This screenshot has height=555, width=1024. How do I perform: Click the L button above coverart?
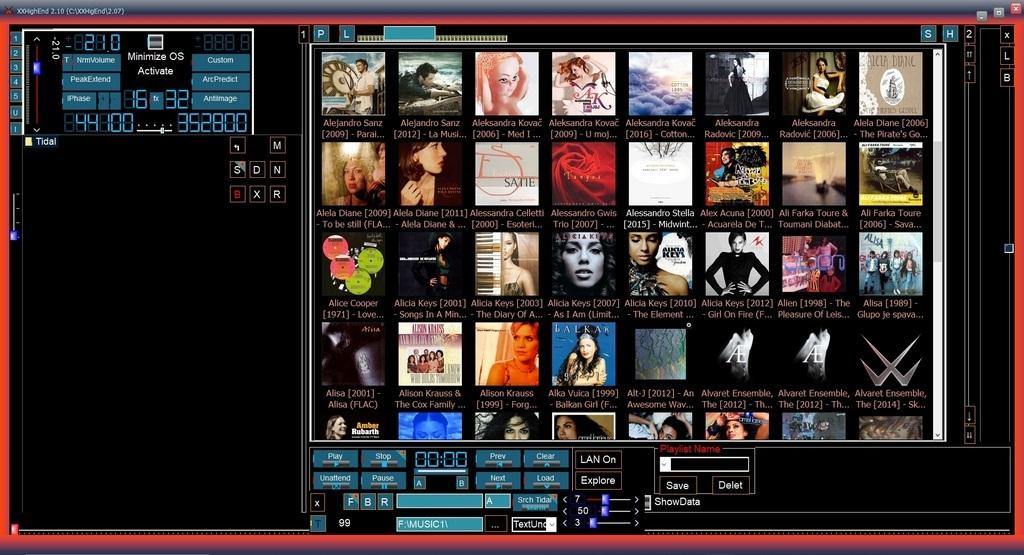[x=346, y=34]
